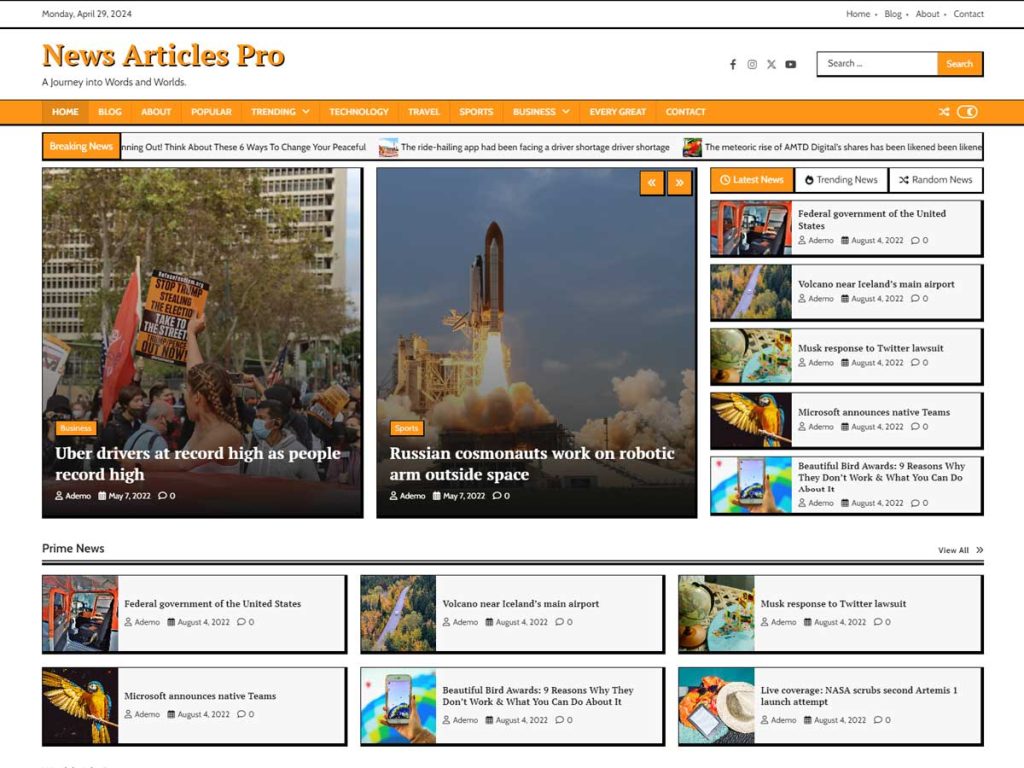Open the Uber drivers at record high headline
This screenshot has width=1024, height=768.
[198, 464]
